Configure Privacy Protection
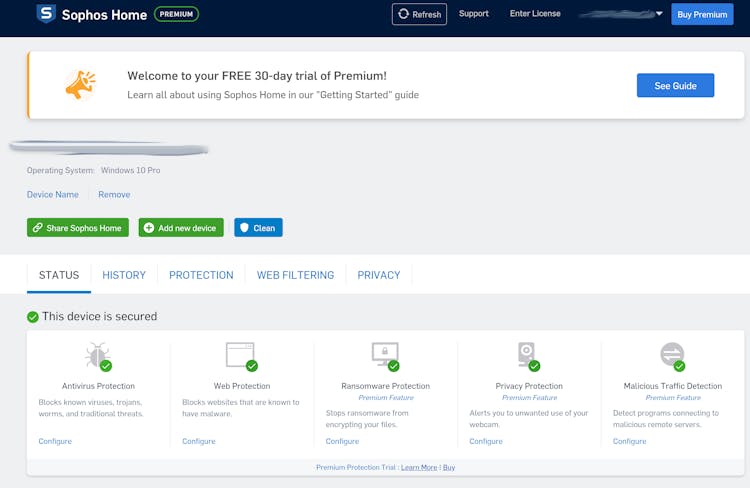This screenshot has height=488, width=750. (x=485, y=441)
